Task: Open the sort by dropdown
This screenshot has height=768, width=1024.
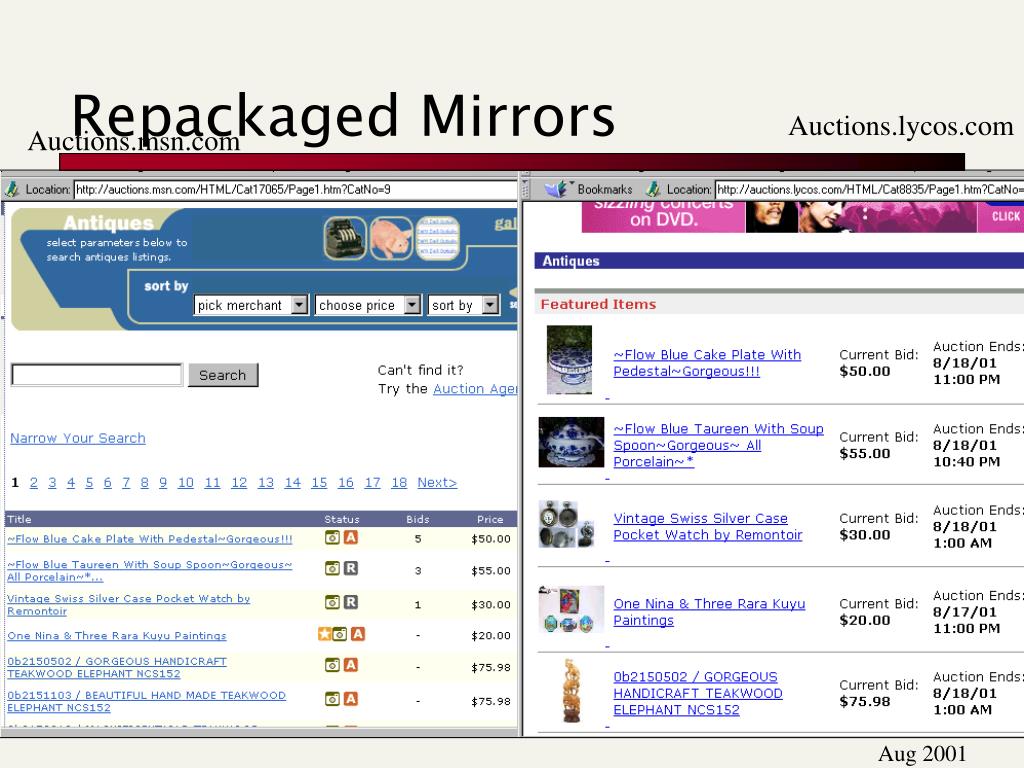Action: coord(464,305)
